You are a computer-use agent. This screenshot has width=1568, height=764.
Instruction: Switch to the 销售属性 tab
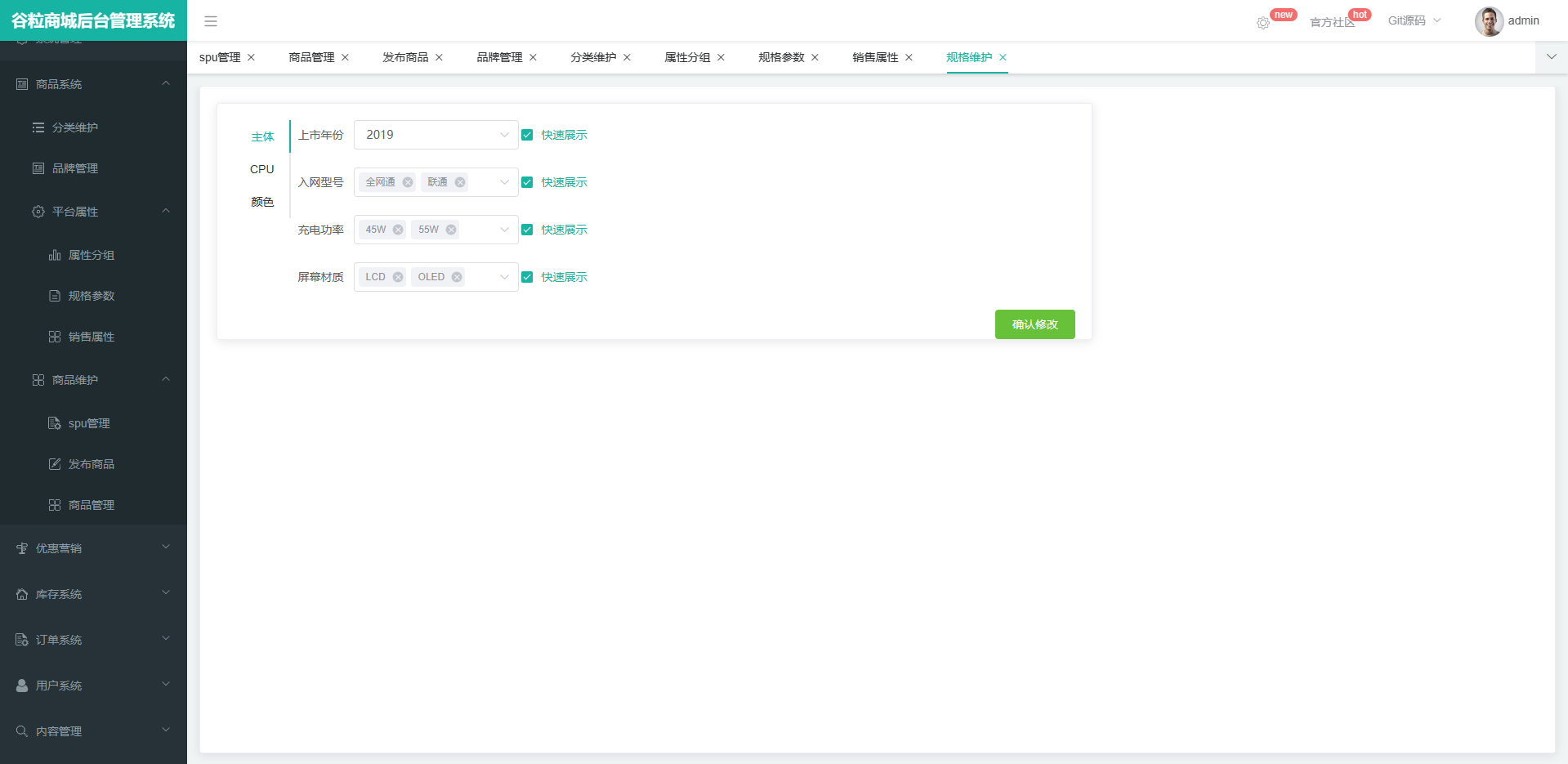(x=874, y=57)
